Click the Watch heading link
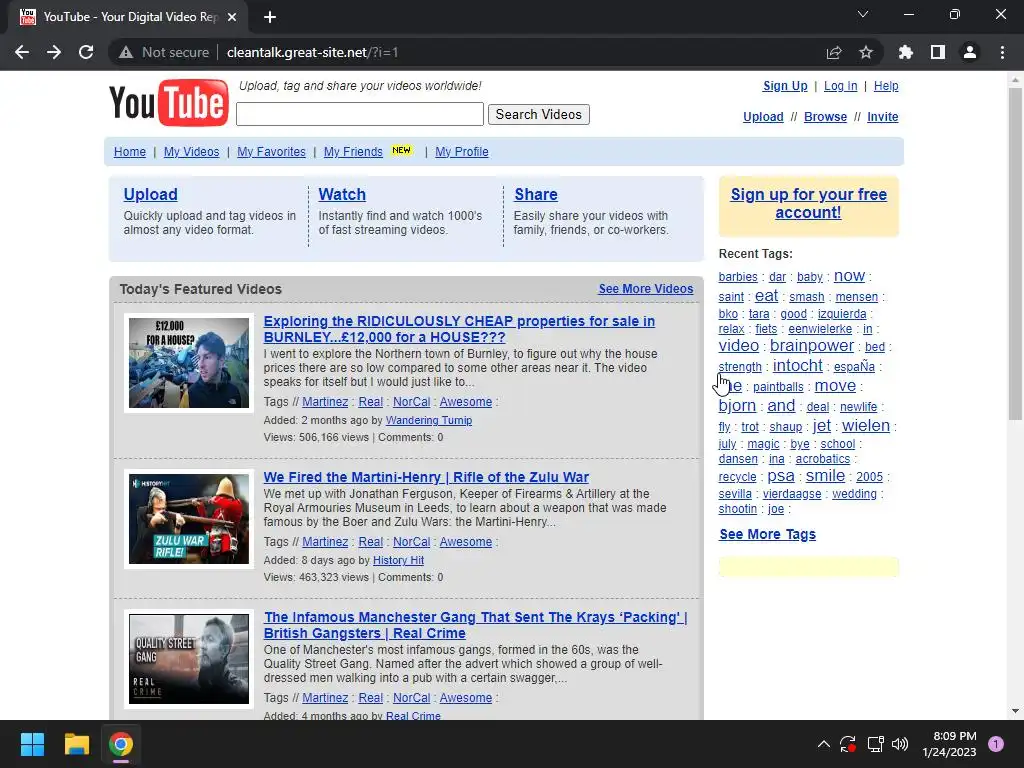The height and width of the screenshot is (768, 1024). [x=342, y=195]
